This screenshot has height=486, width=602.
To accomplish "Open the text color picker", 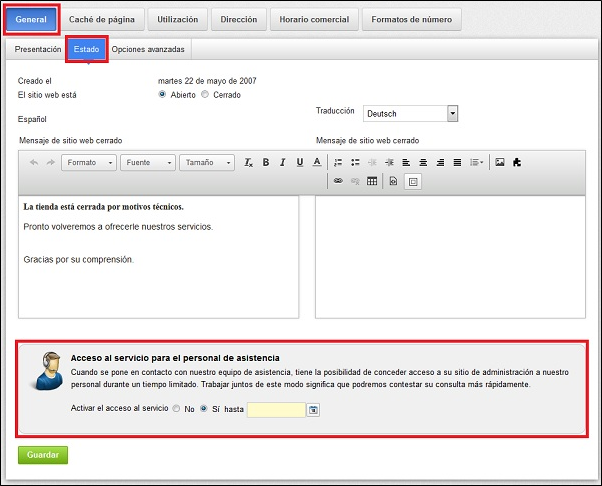I will (x=317, y=162).
